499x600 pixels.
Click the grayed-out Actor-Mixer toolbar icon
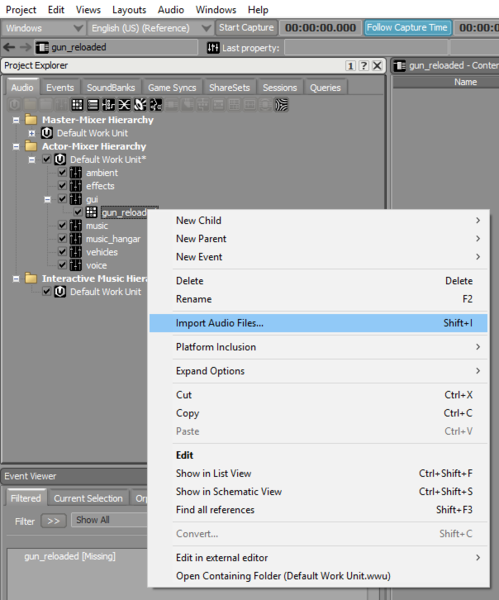[61, 104]
